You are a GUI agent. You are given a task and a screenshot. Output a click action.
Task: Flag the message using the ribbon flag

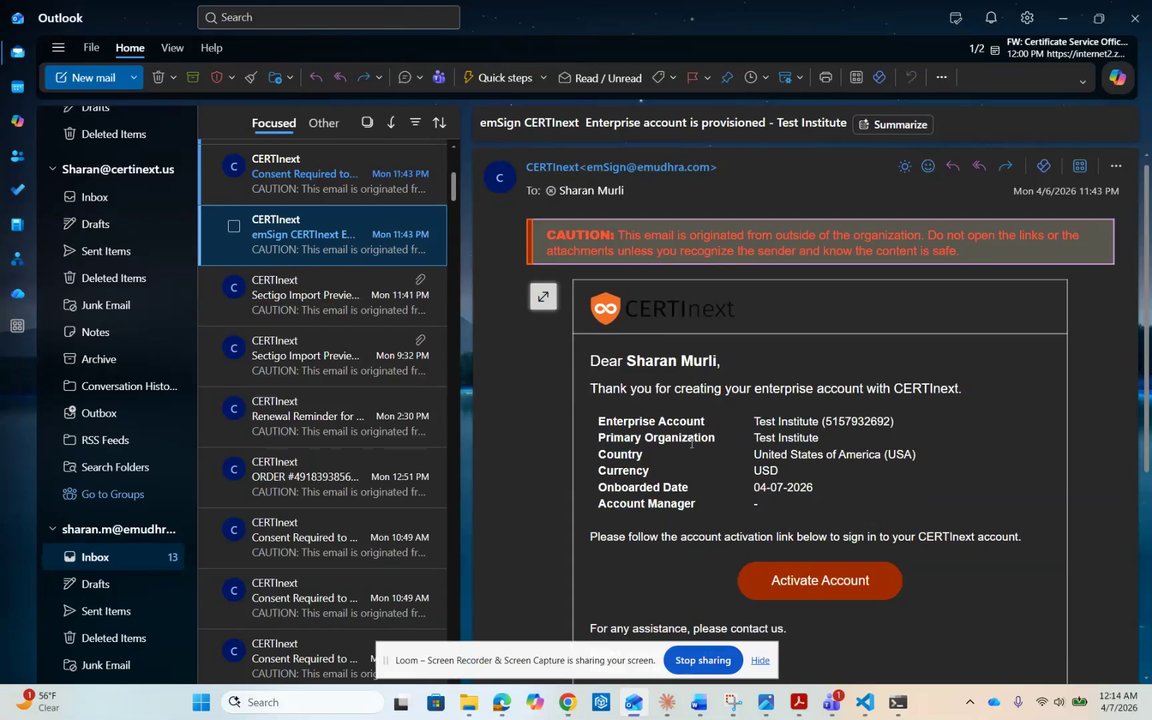692,77
